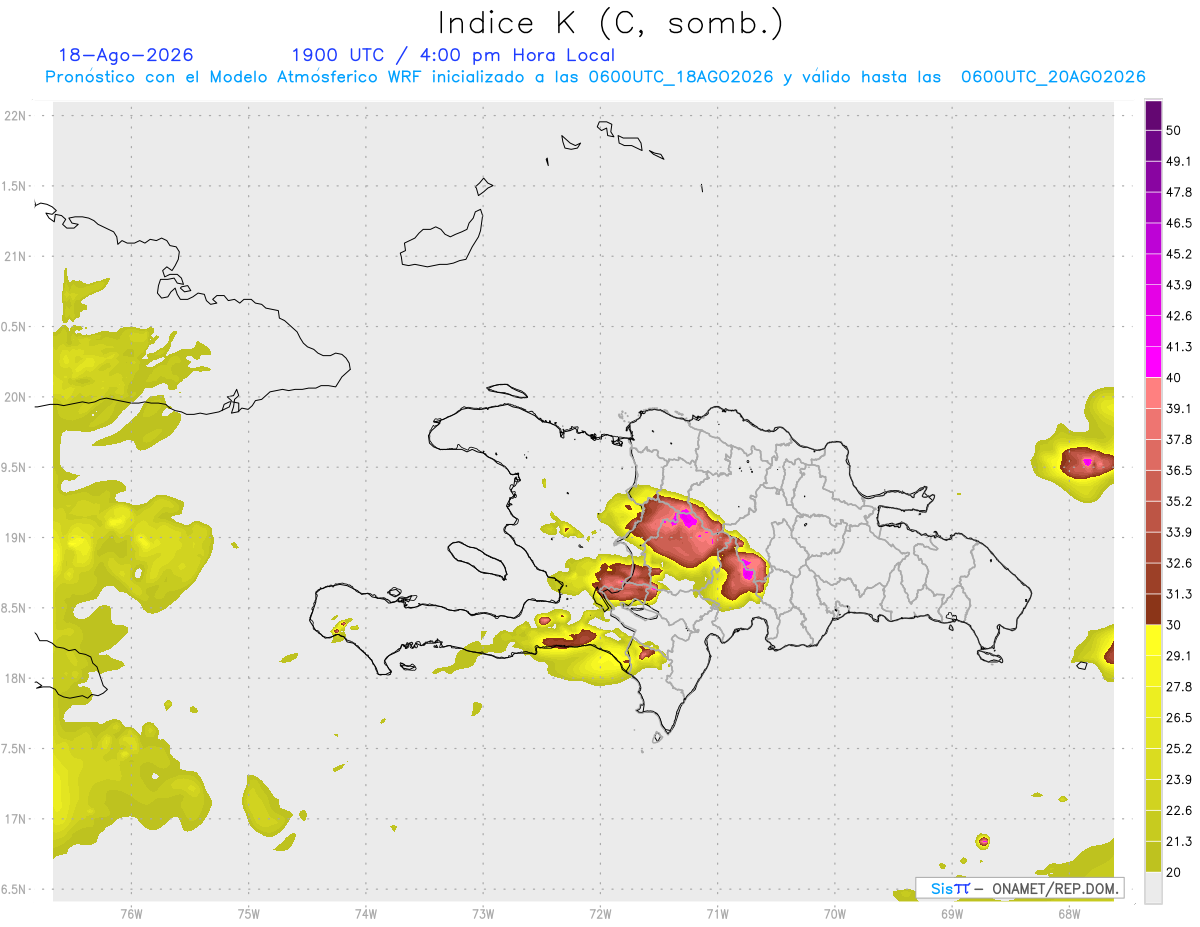Click the "70W" longitude label
Viewport: 1200px width, 927px height.
click(834, 913)
